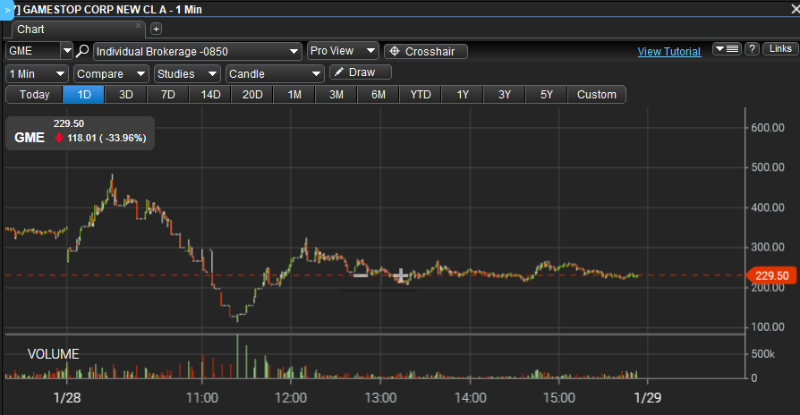Toggle the Draw tool

(x=361, y=73)
